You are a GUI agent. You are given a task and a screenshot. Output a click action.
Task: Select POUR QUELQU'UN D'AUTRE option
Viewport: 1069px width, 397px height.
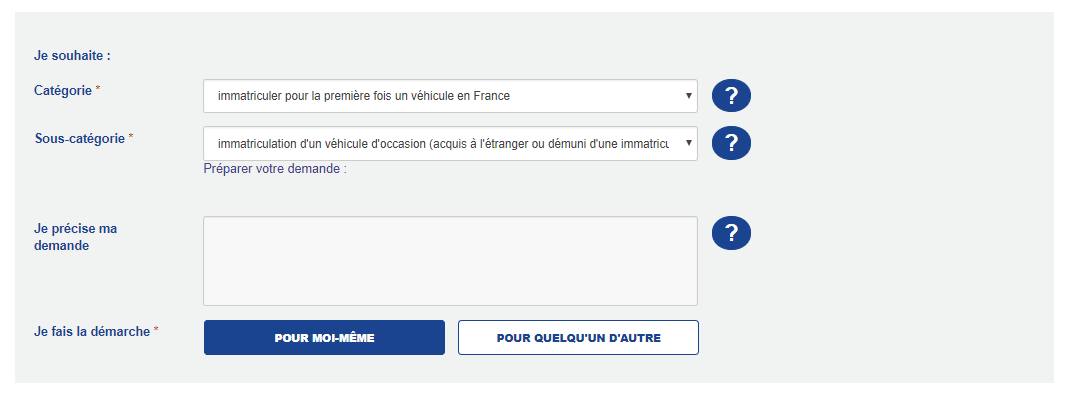(578, 338)
